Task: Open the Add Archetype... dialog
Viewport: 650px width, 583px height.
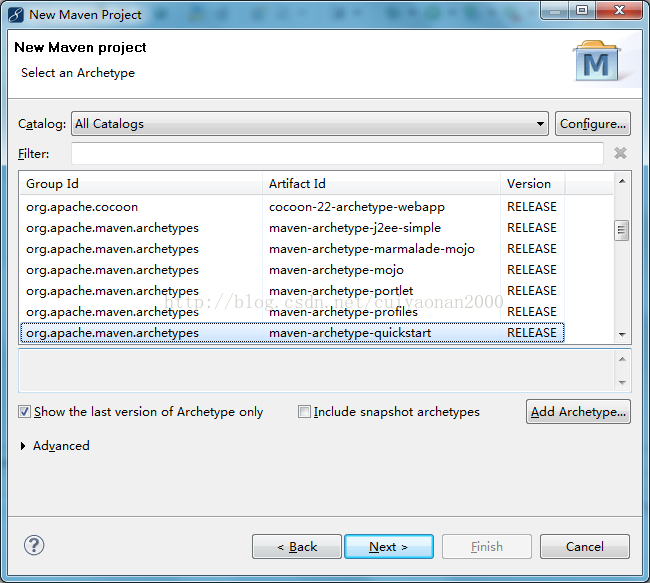Action: pyautogui.click(x=578, y=412)
